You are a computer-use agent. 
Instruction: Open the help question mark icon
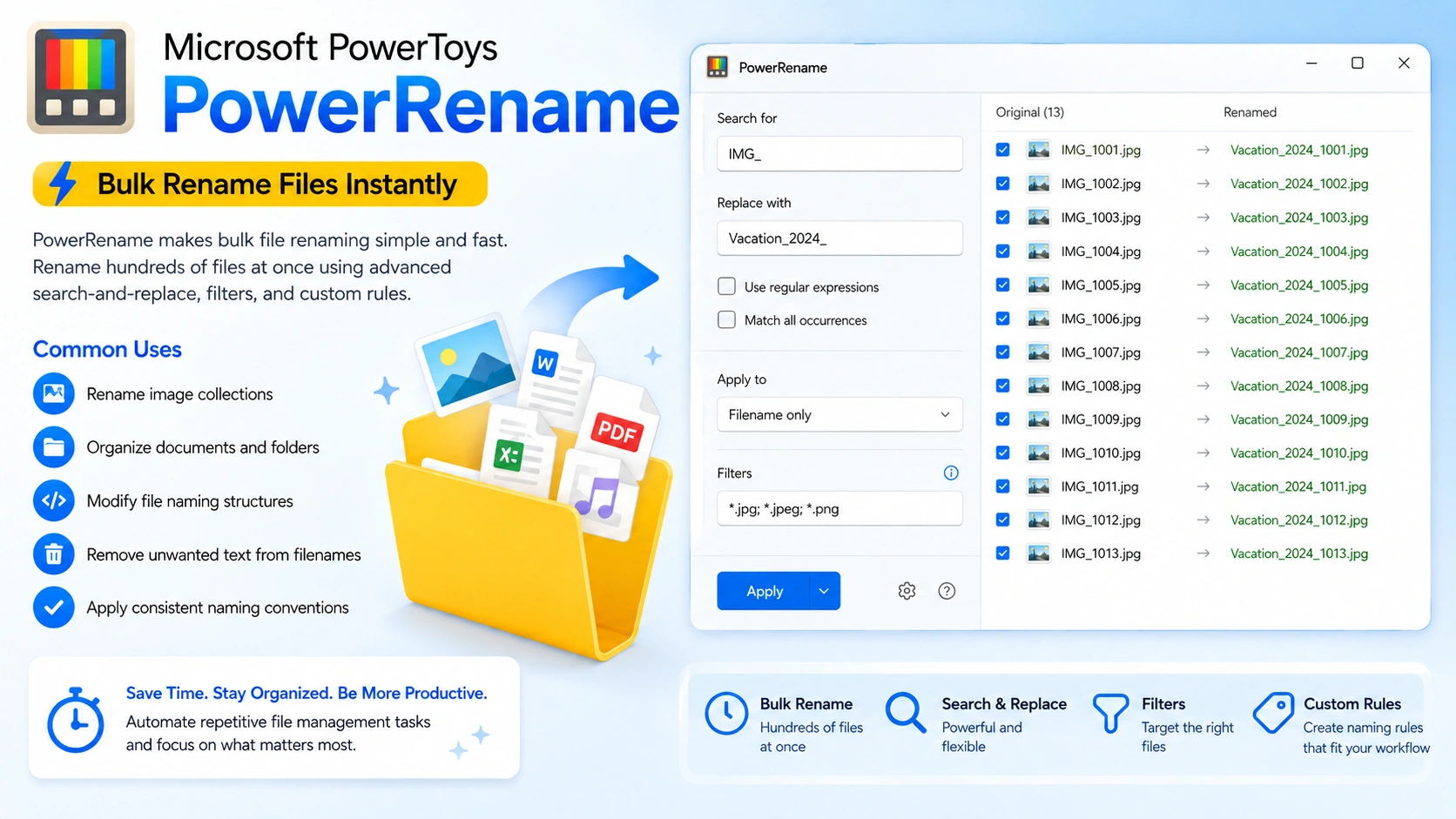coord(947,591)
